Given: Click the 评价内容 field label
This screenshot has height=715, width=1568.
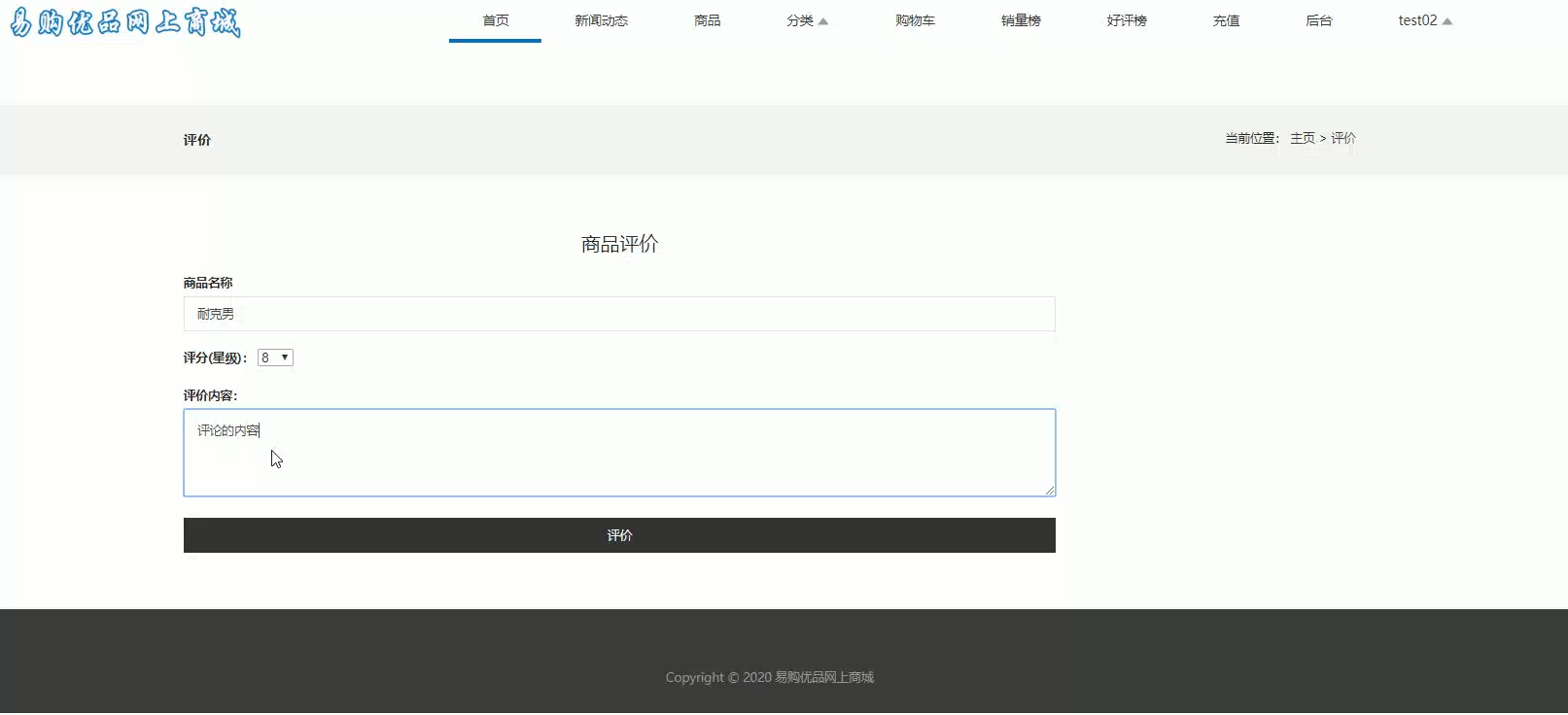Looking at the screenshot, I should pyautogui.click(x=210, y=395).
